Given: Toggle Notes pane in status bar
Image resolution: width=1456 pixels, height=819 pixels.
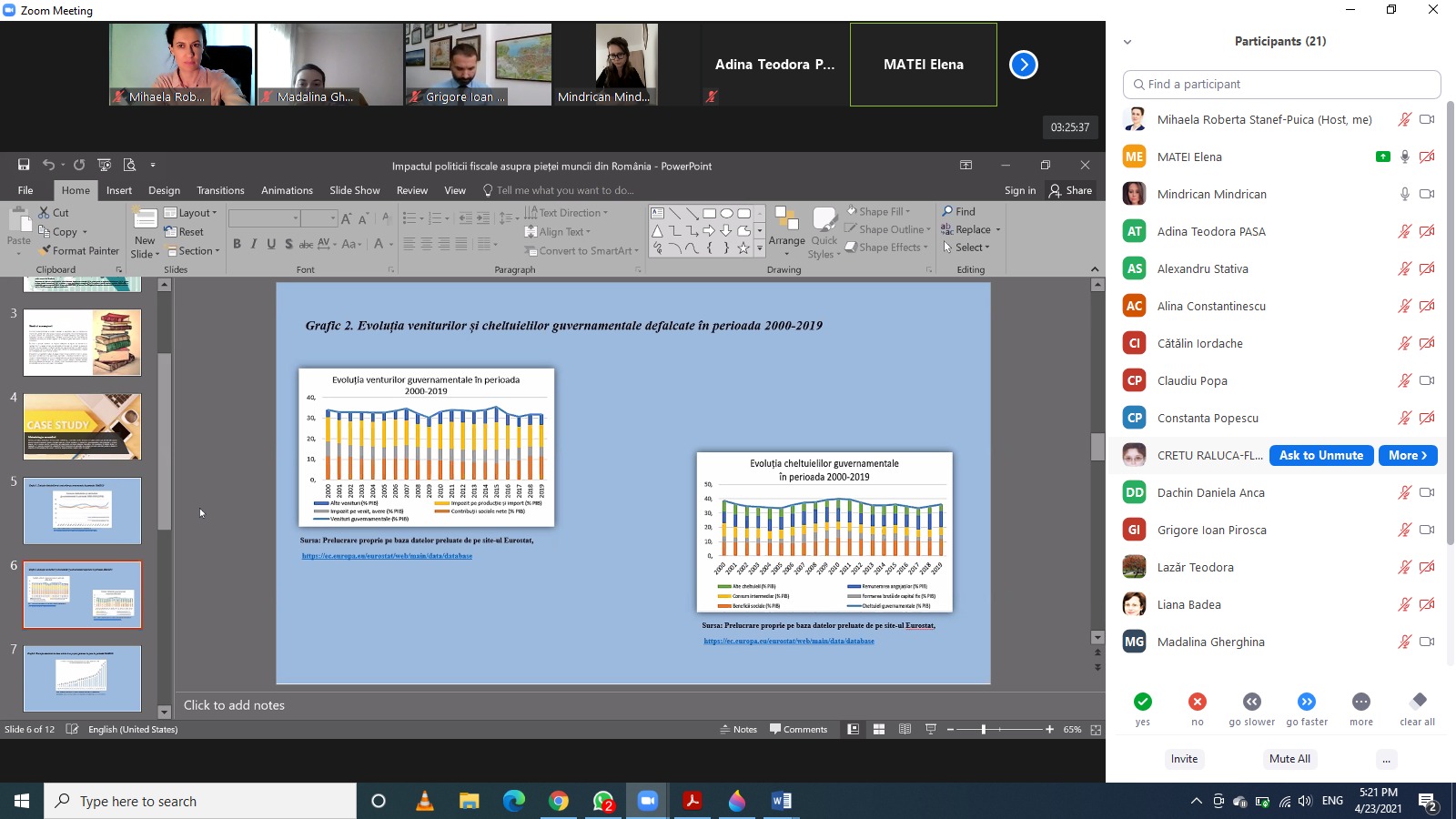Looking at the screenshot, I should (x=738, y=729).
